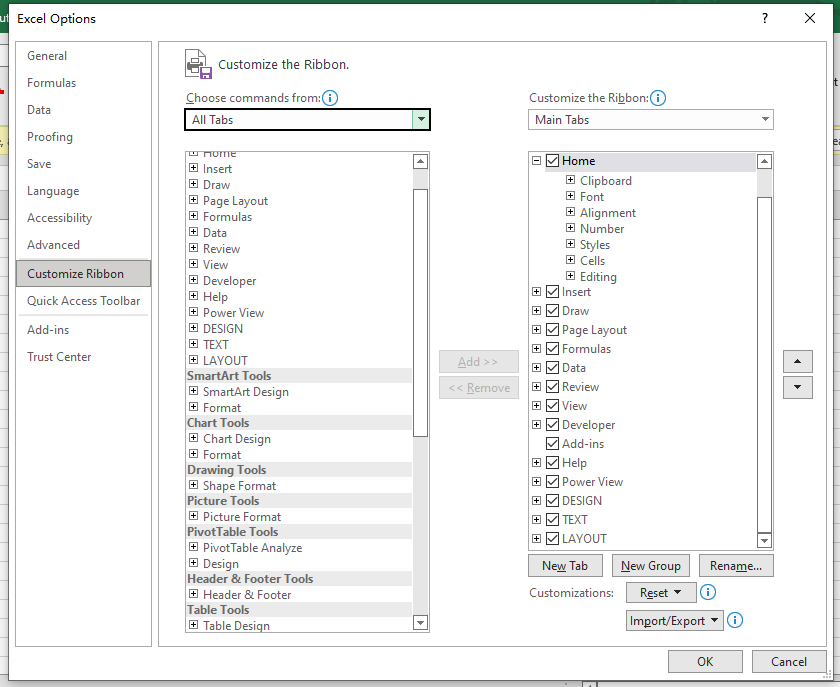Select the Alignment group item

(608, 213)
